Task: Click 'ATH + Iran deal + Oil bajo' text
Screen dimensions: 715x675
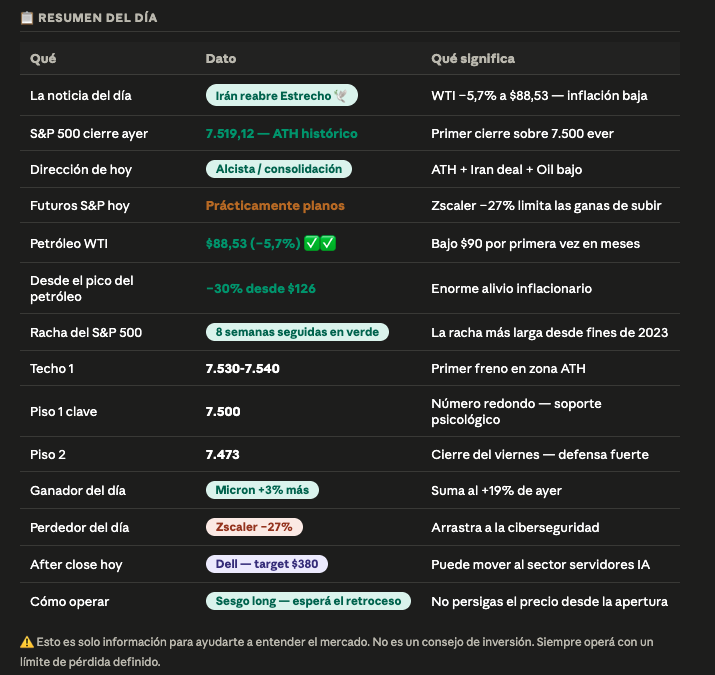Action: (x=507, y=170)
